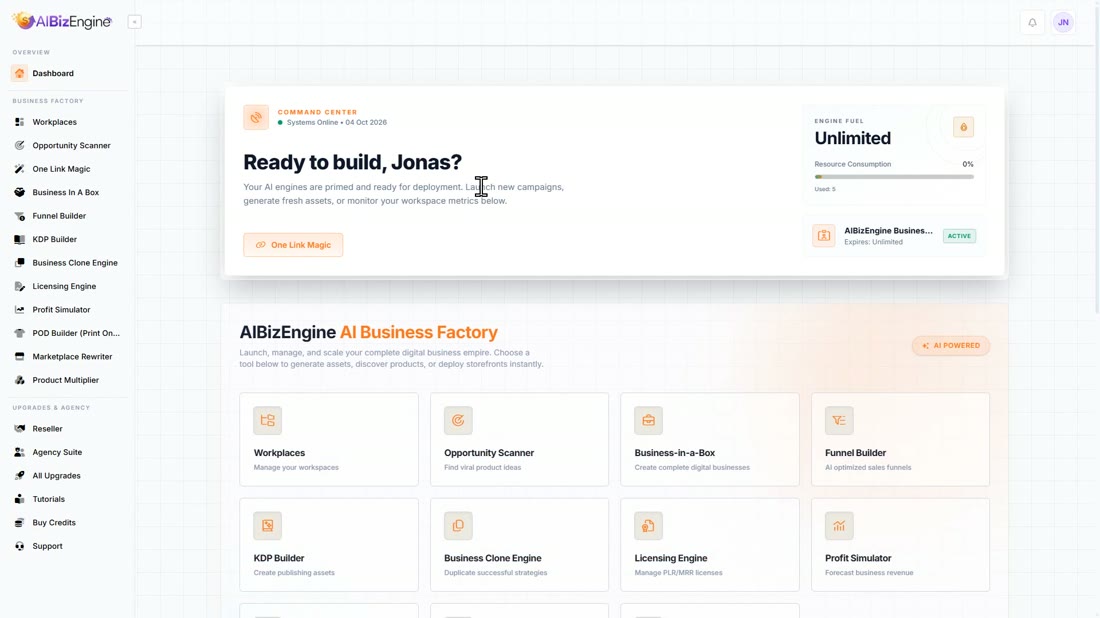1100x618 pixels.
Task: Click the 'Used: 5' label
Action: click(825, 189)
